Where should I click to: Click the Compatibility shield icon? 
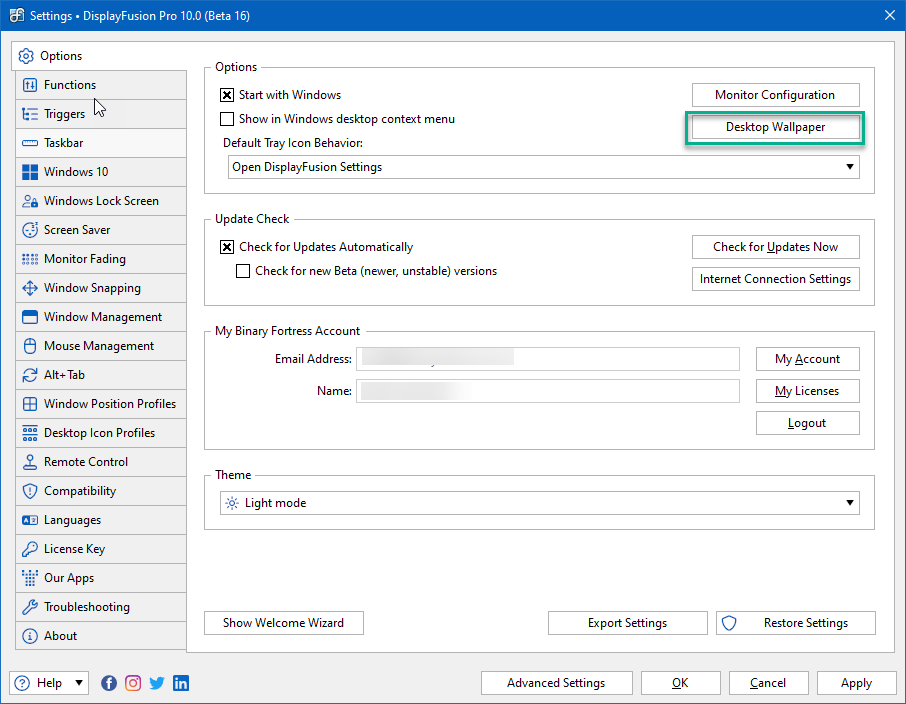click(x=29, y=491)
